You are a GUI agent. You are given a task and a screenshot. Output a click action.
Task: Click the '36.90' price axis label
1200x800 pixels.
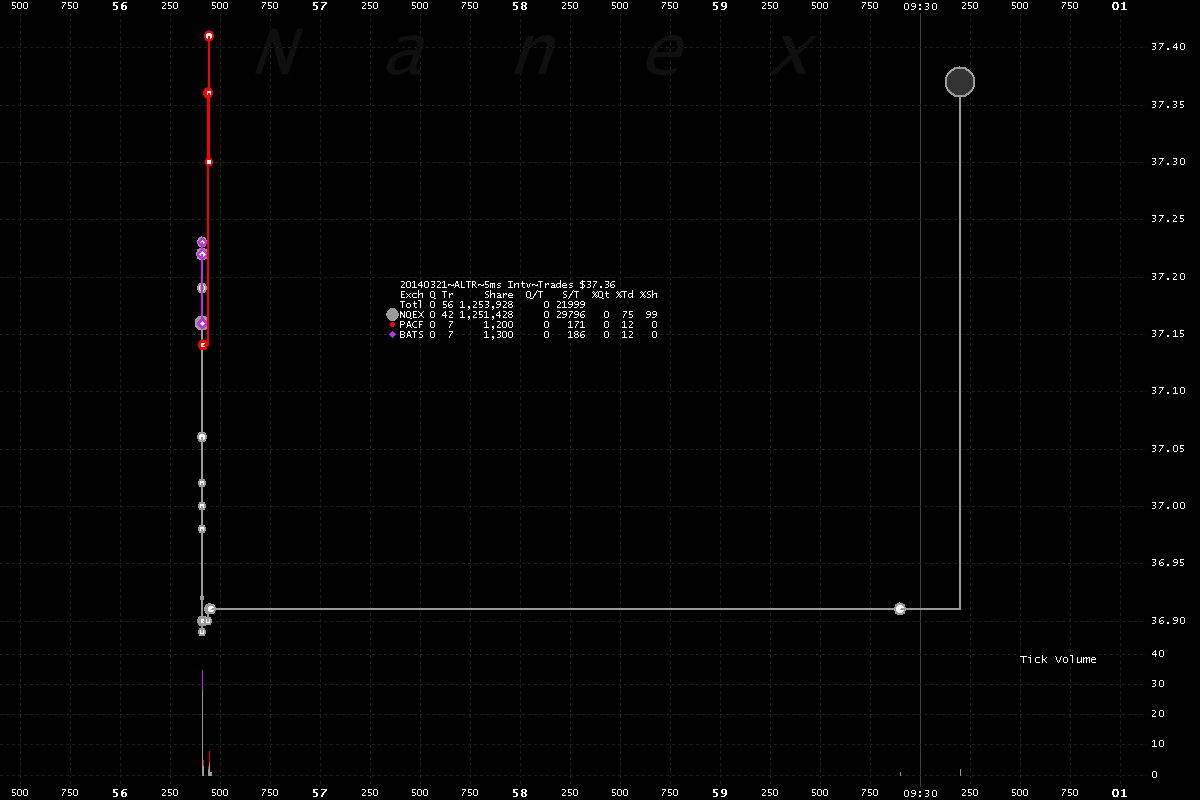[1169, 621]
